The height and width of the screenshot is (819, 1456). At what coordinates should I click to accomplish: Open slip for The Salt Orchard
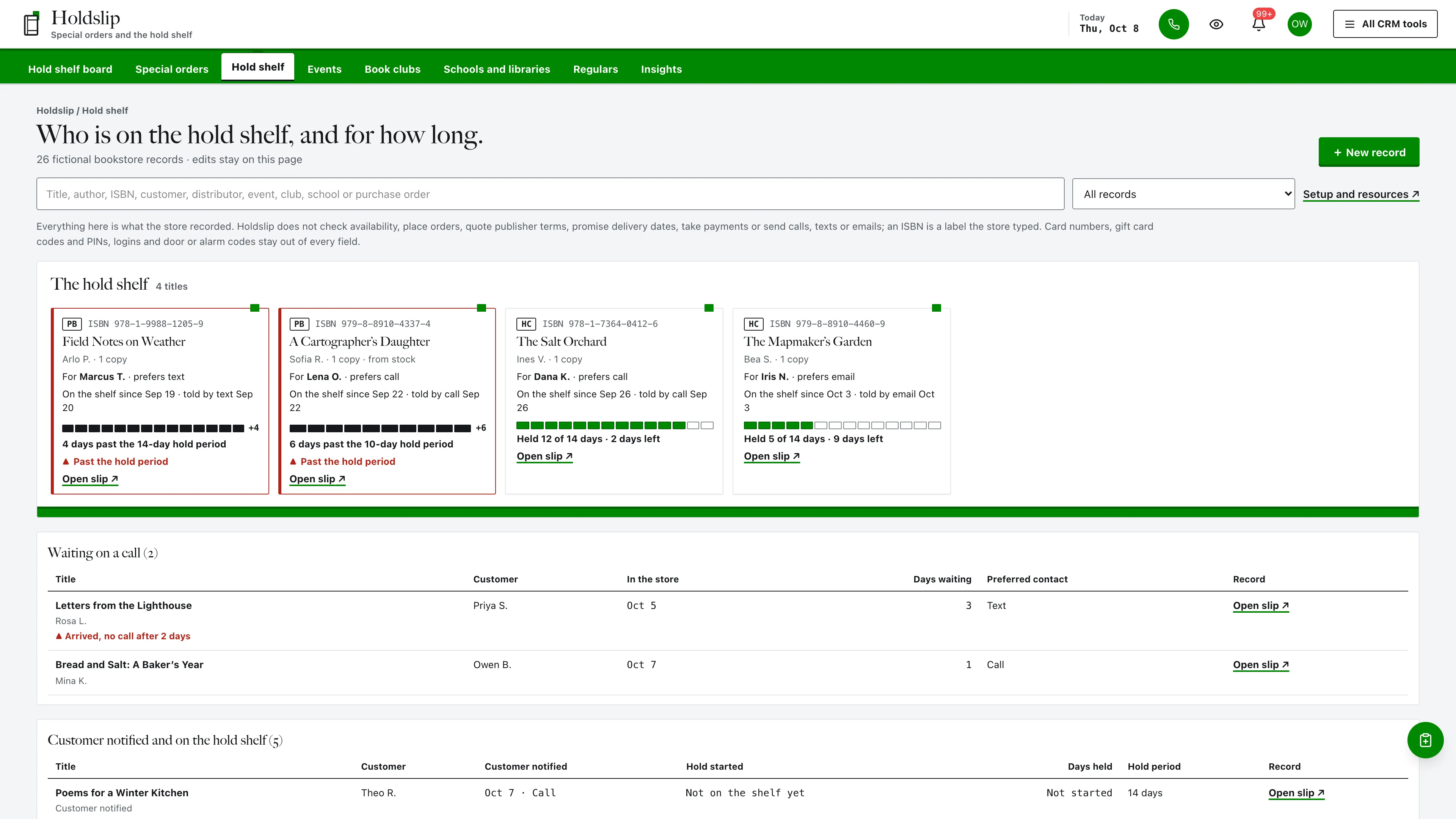[x=544, y=456]
